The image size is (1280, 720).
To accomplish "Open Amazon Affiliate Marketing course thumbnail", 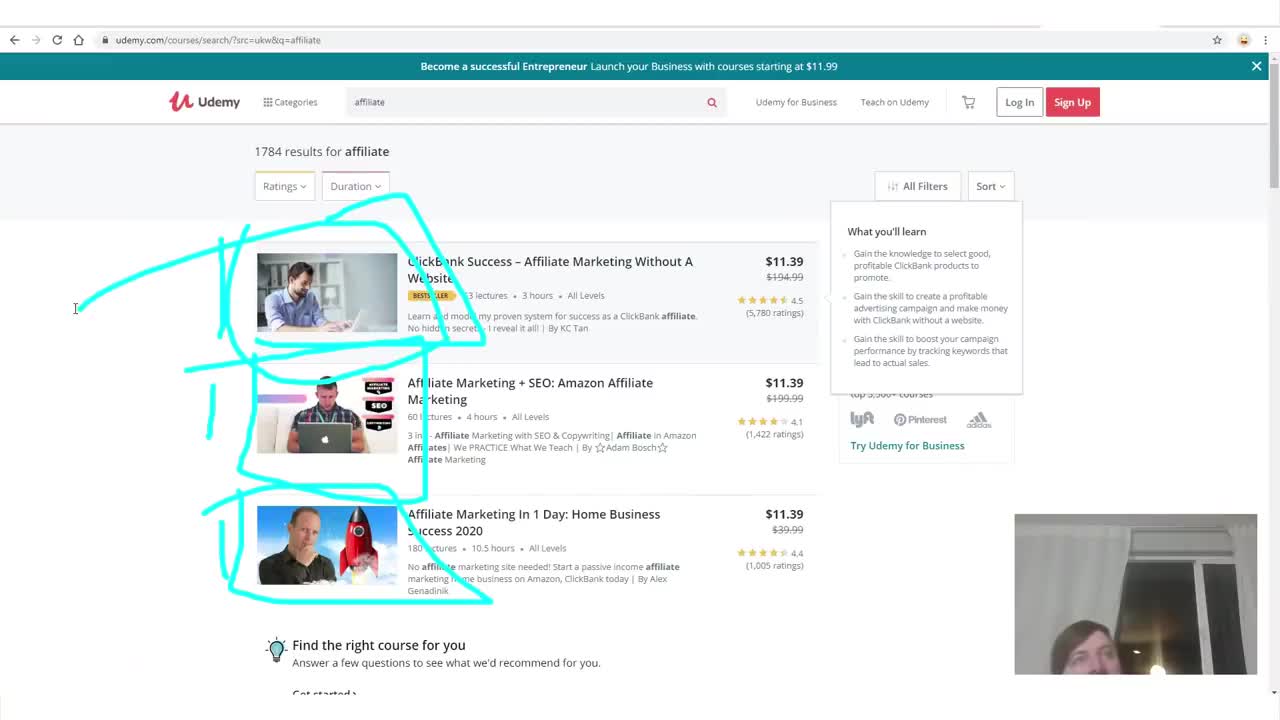I will pyautogui.click(x=327, y=414).
